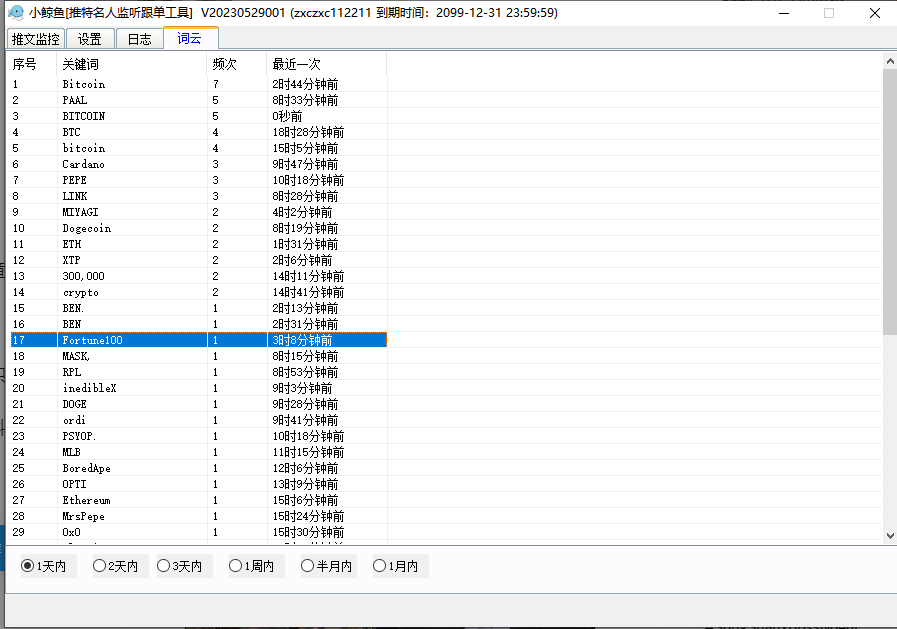
Task: Sort by the 关键词 column header
Action: pos(132,64)
